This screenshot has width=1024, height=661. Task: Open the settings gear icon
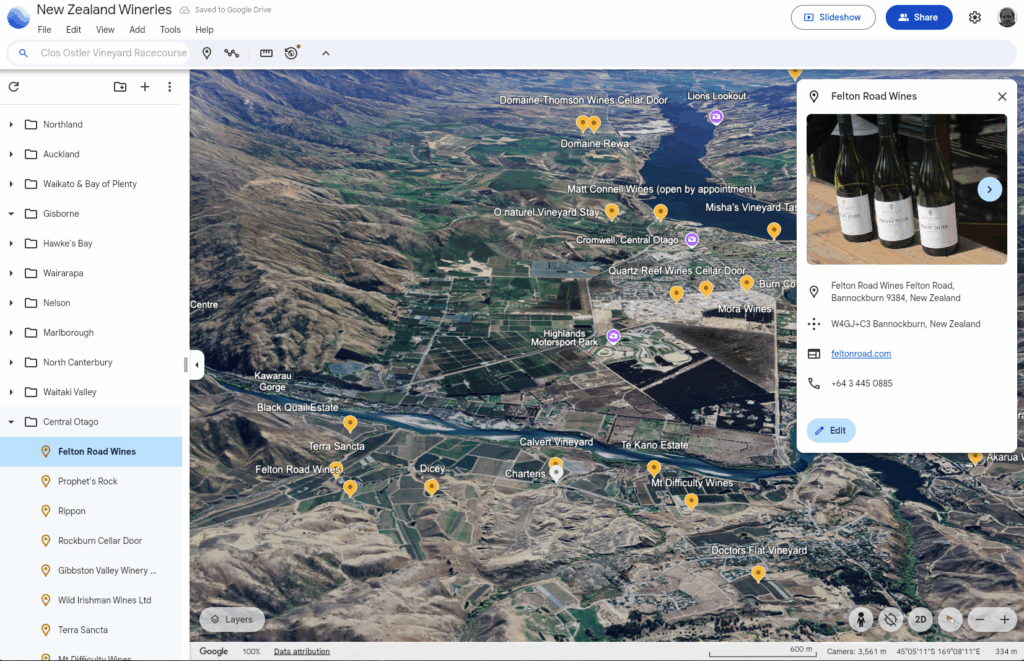(974, 18)
